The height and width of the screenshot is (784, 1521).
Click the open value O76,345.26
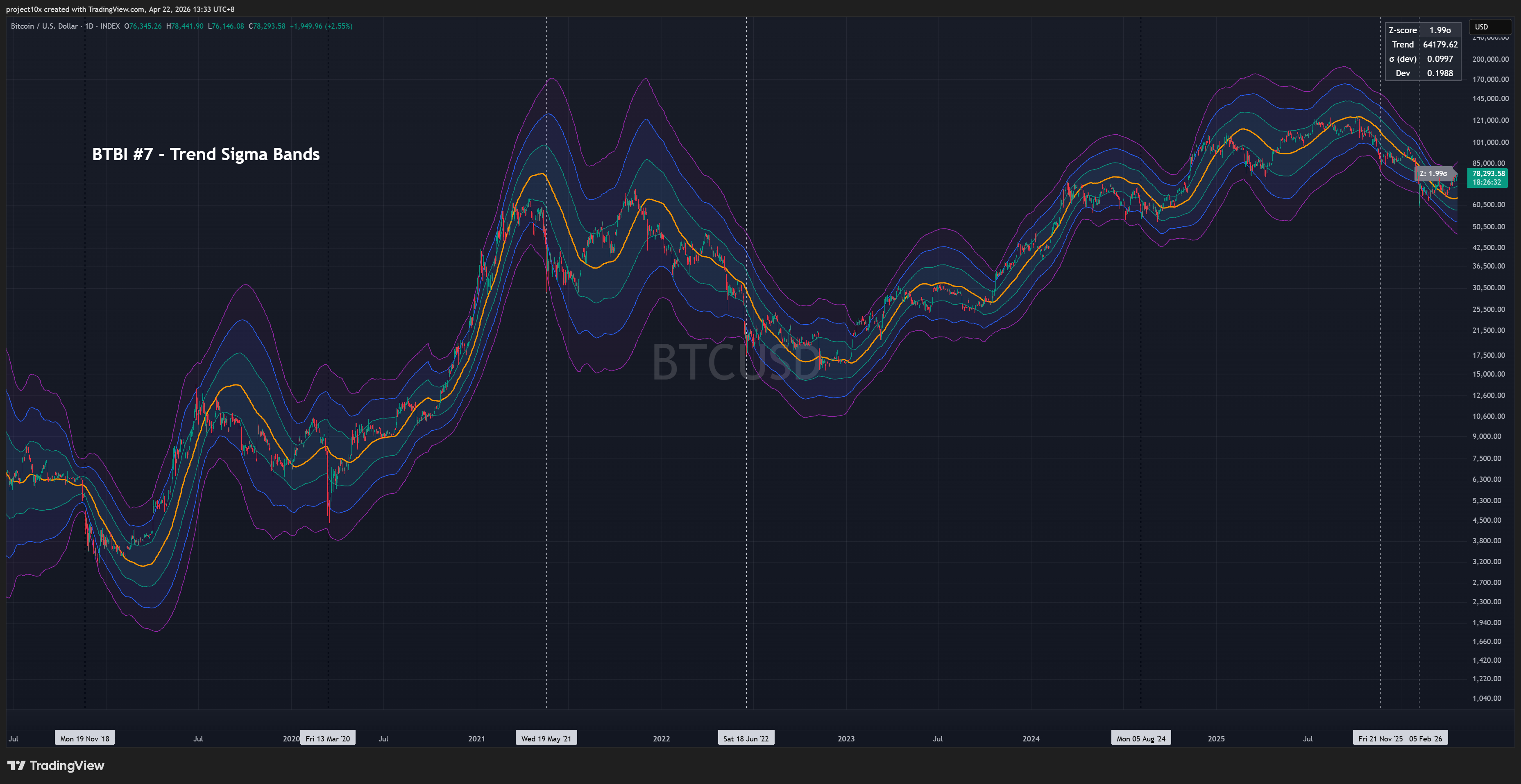coord(143,26)
